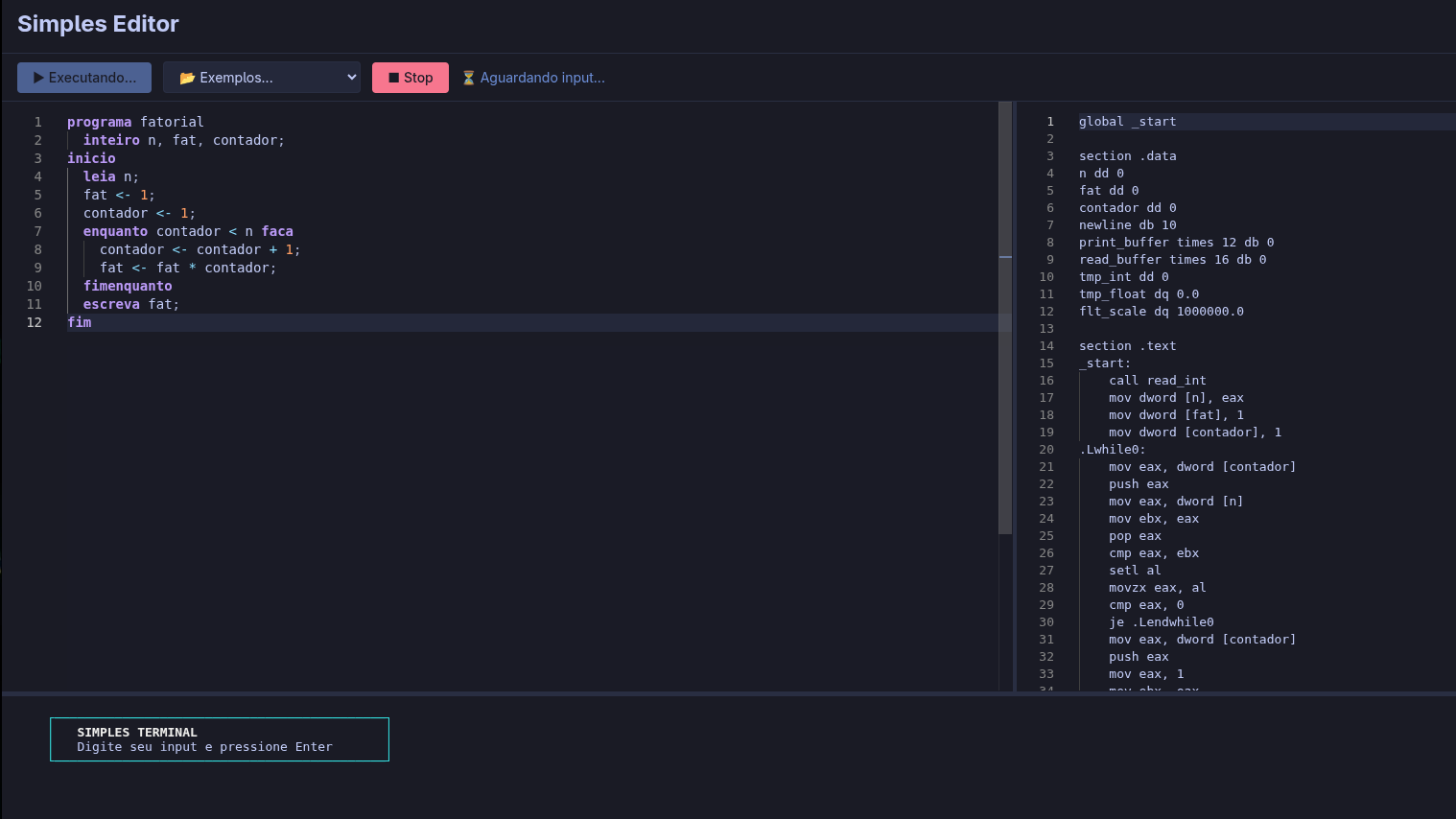Click the 'escreva fat;' line
The width and height of the screenshot is (1456, 819).
point(131,304)
